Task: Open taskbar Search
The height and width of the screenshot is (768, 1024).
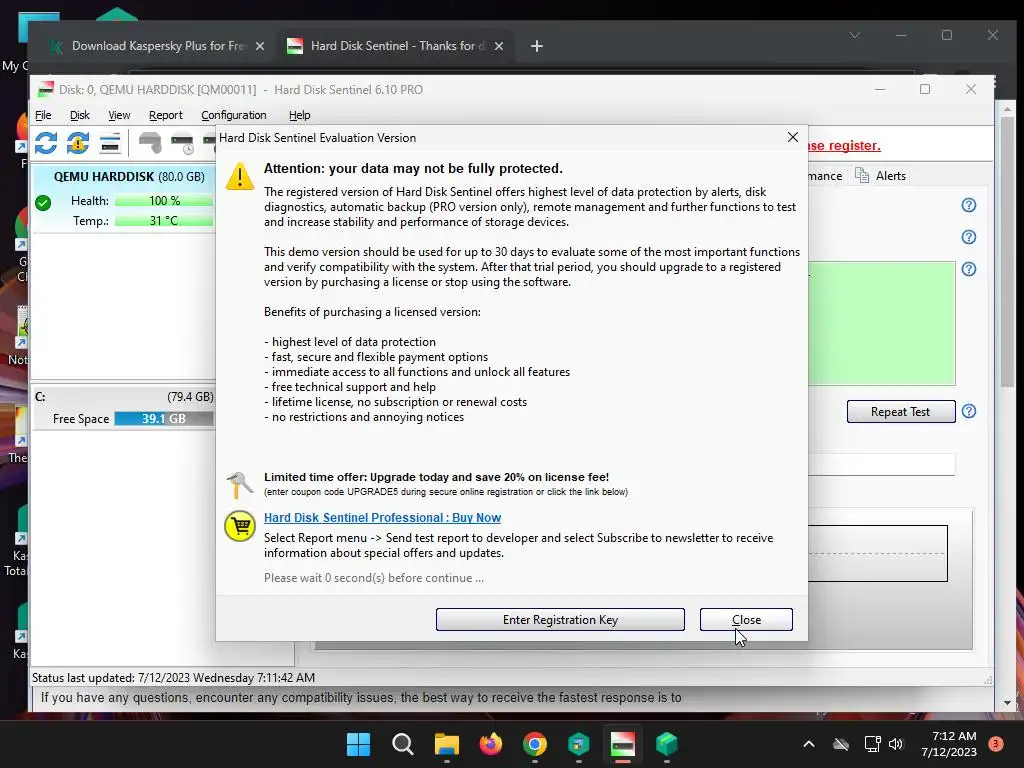Action: pyautogui.click(x=402, y=744)
